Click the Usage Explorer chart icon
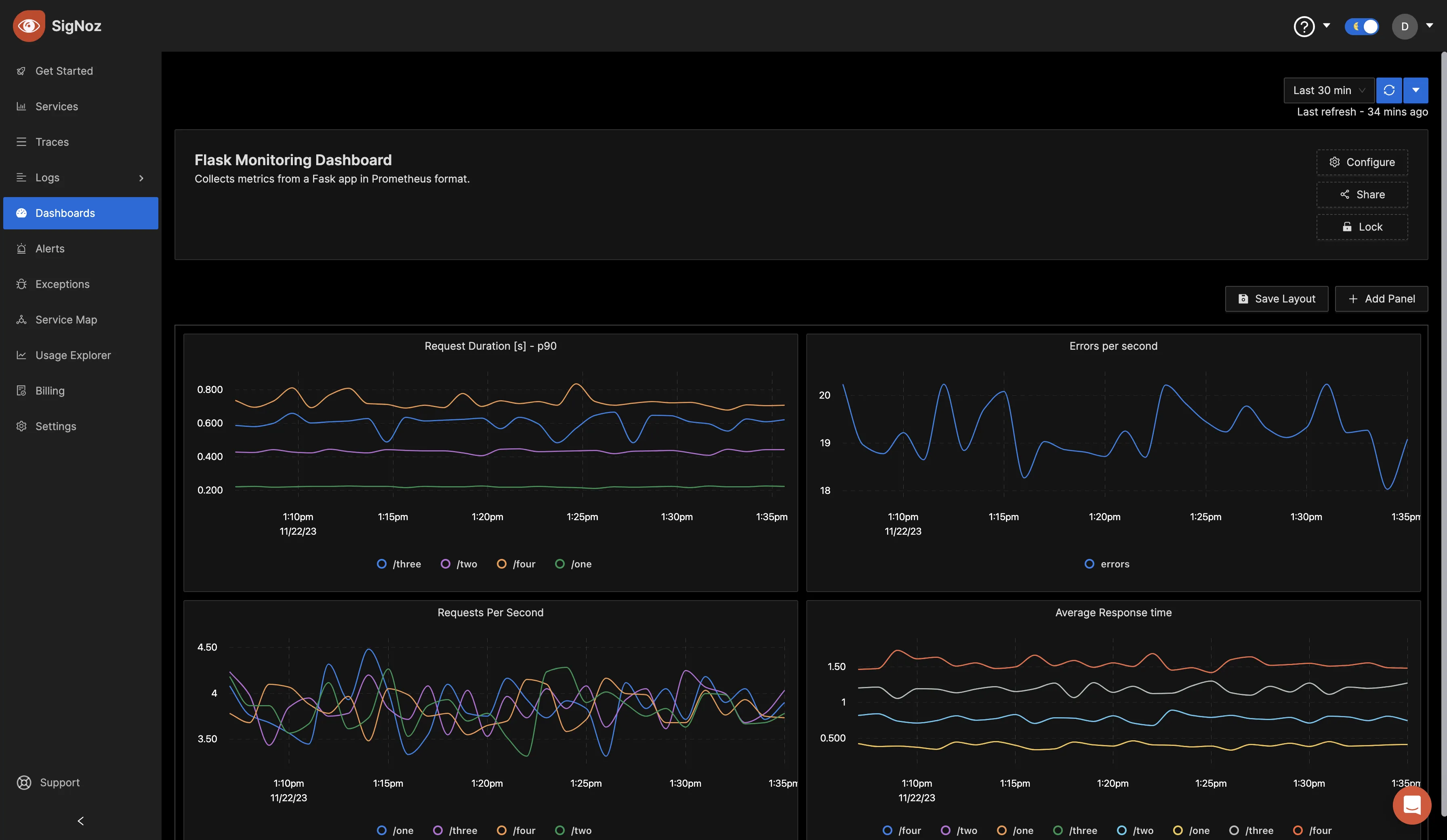 pos(21,355)
